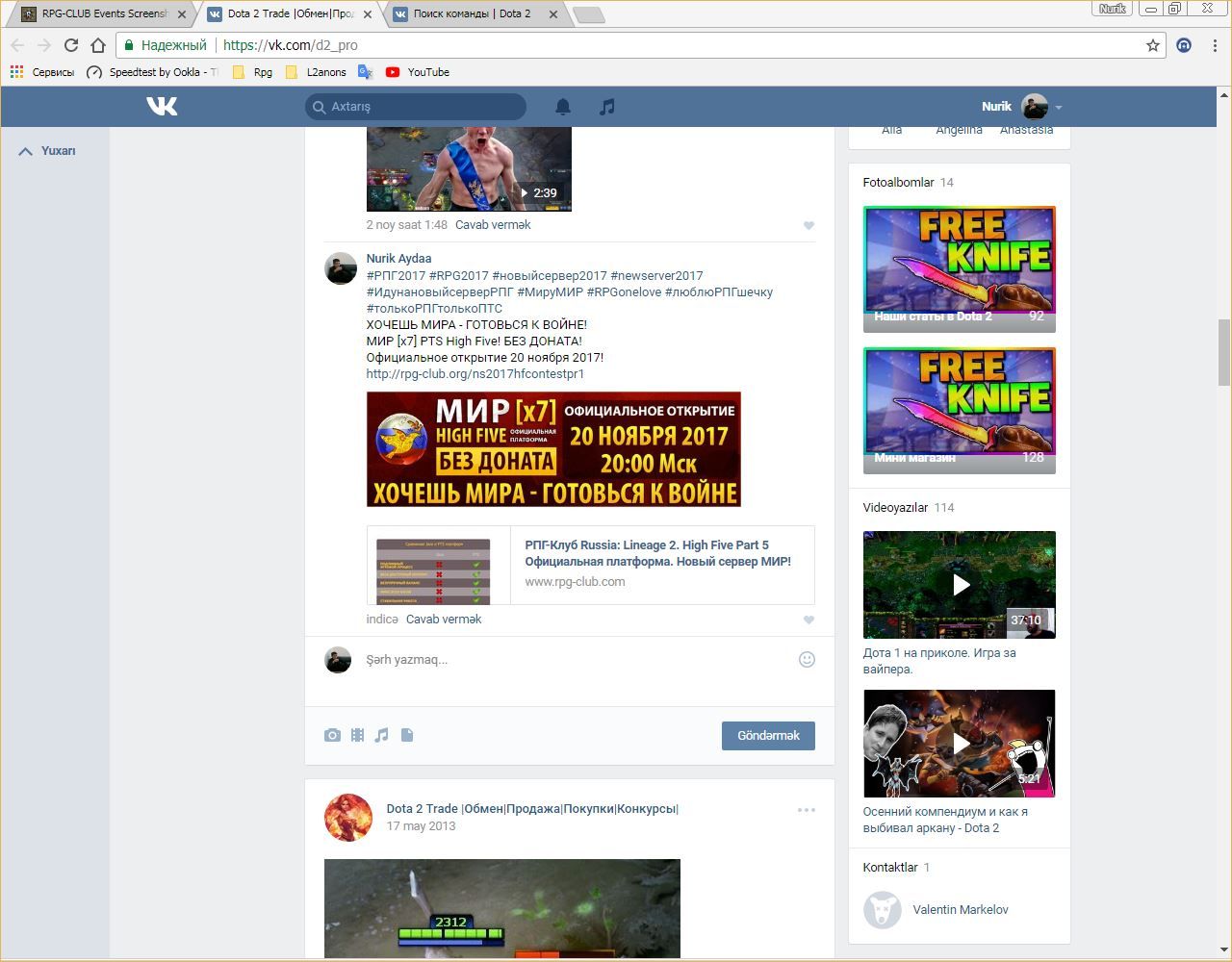The width and height of the screenshot is (1232, 962).
Task: Open the three-dots post options menu
Action: 807,810
